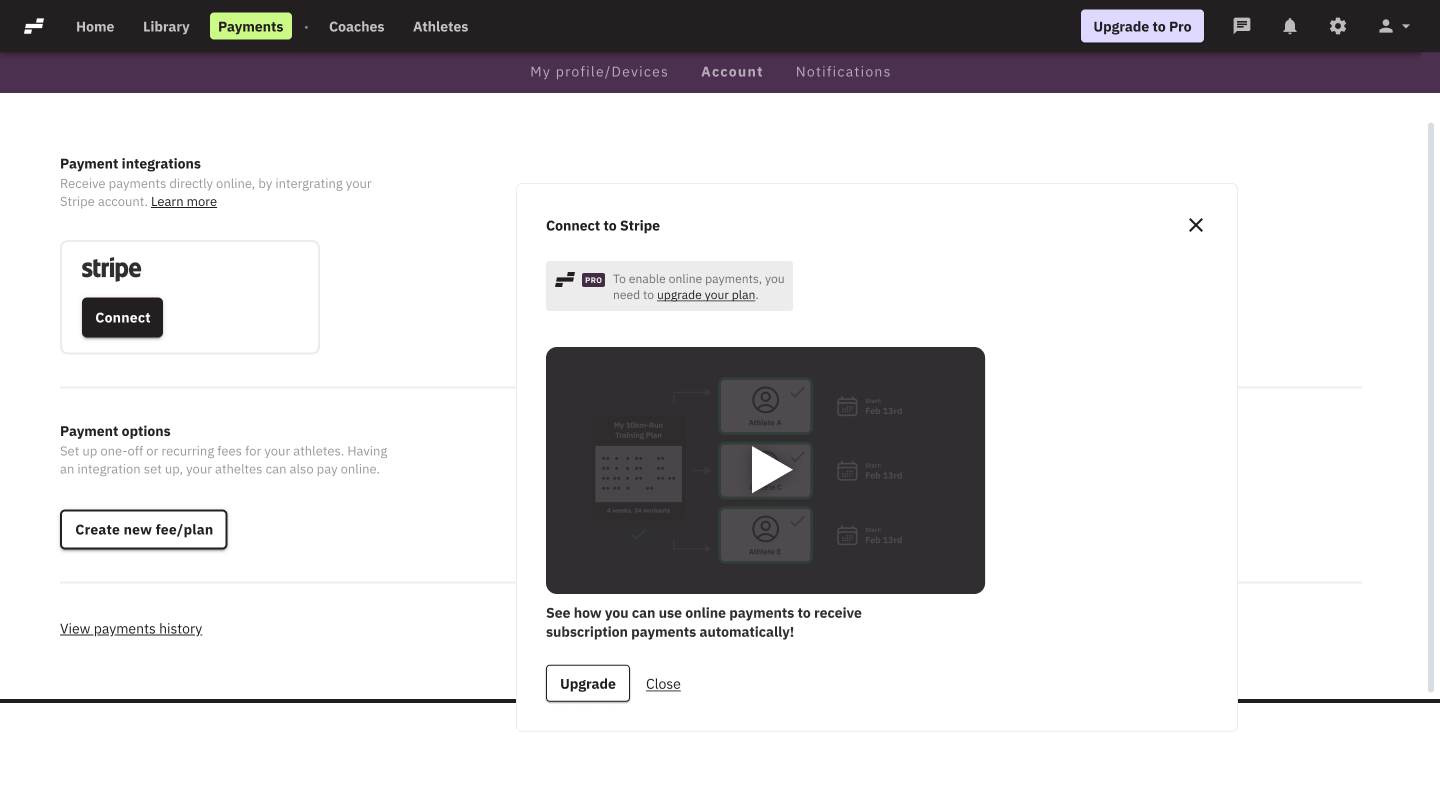Click the Stripe logo in the integration card
Viewport: 1440px width, 801px height.
click(110, 268)
